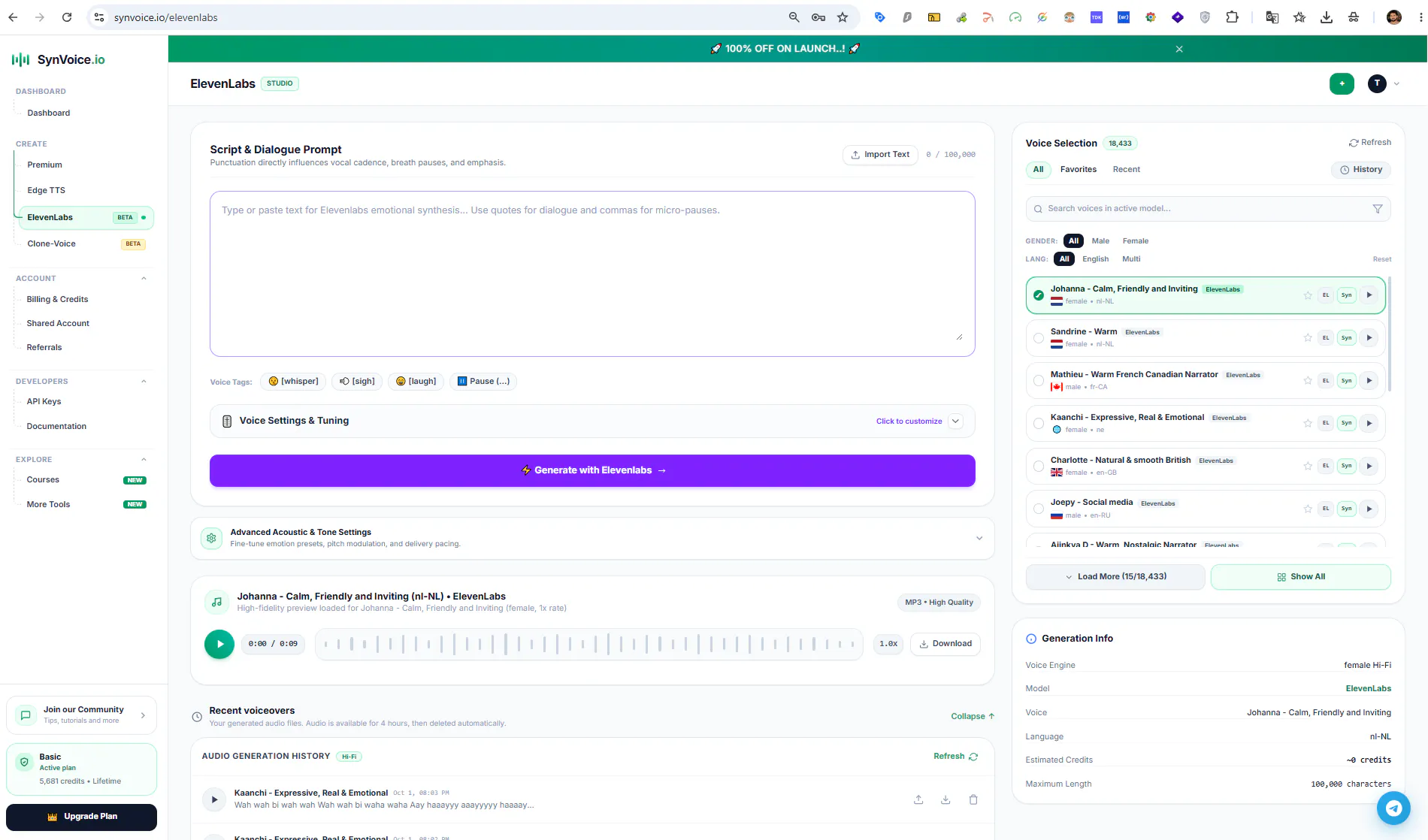Select the Mathieu voice radio button

[1038, 381]
